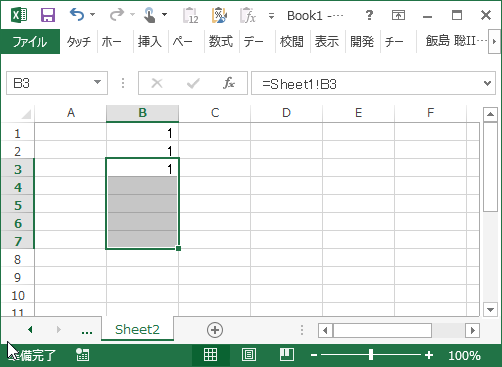Open the touch mode dropdown arrow

164,15
